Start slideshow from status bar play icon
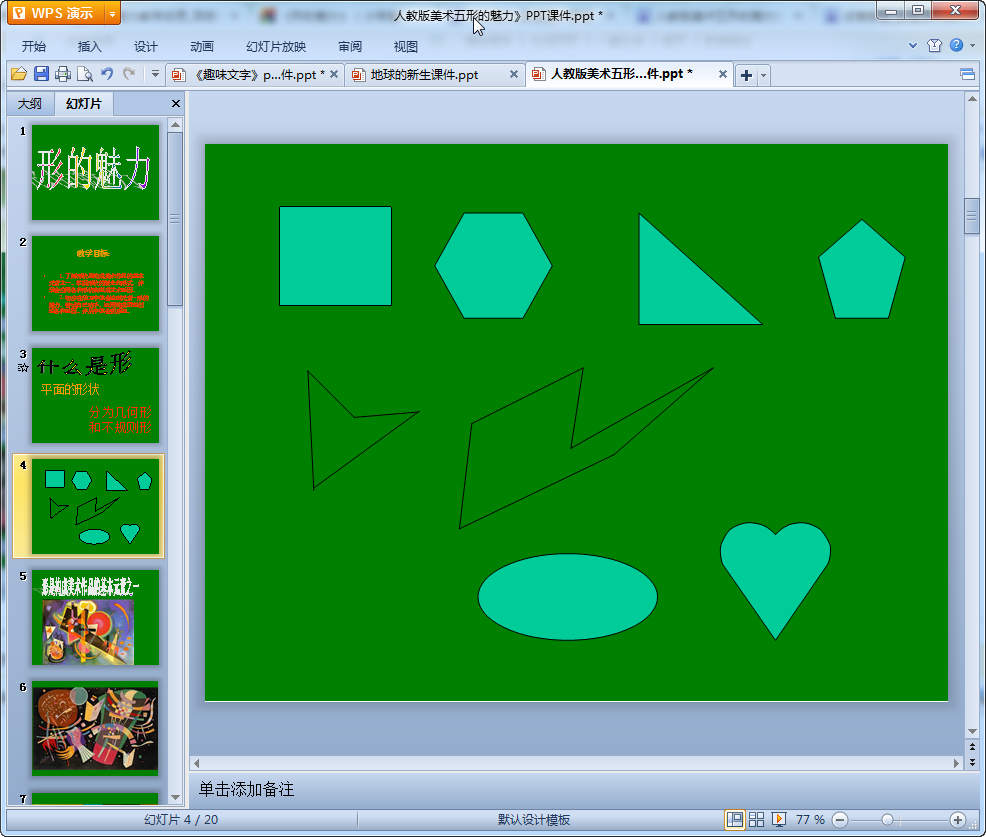 (779, 819)
